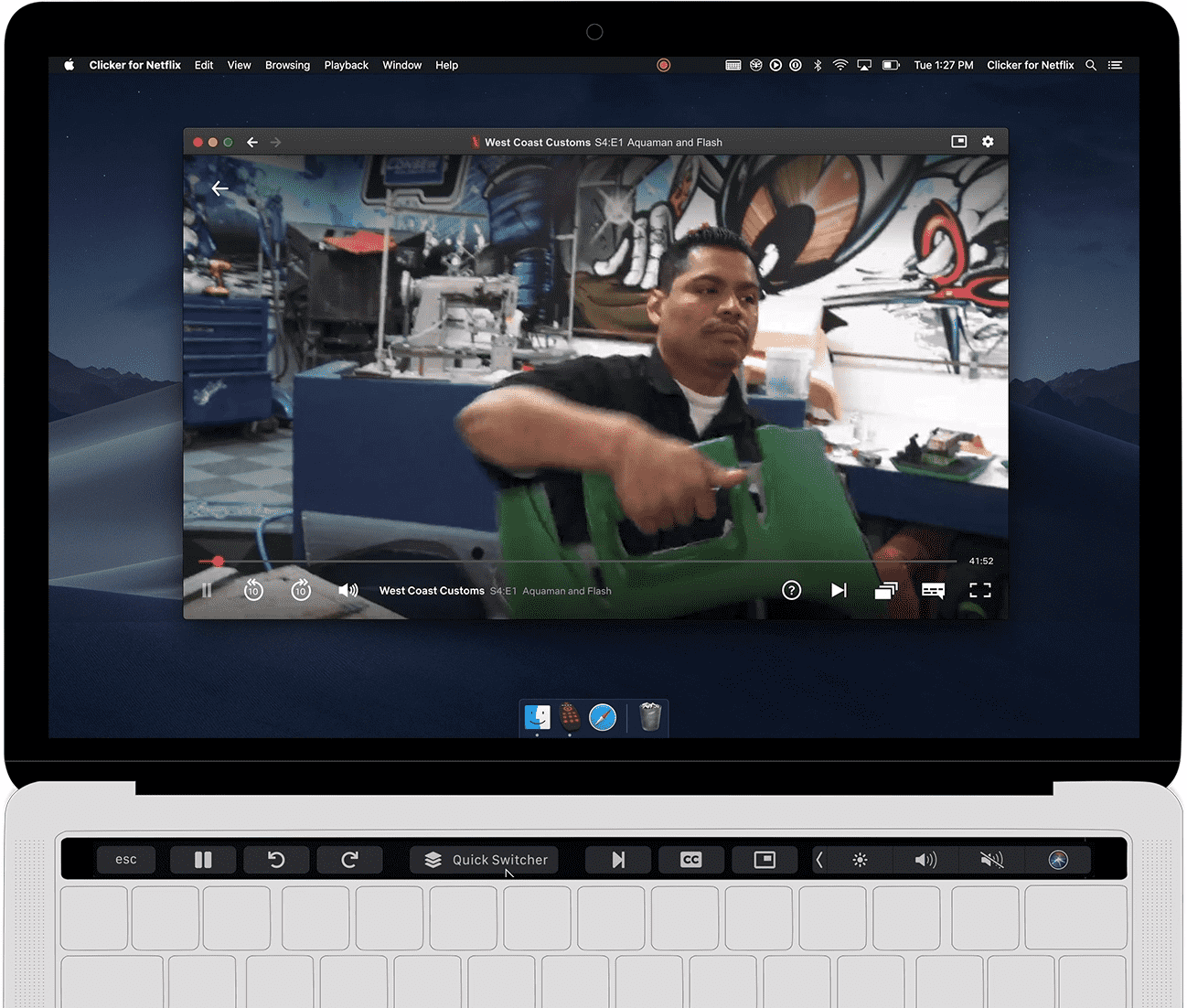Viewport: 1187px width, 1008px height.
Task: Click West Coast Customs title in player controls
Action: coord(432,591)
